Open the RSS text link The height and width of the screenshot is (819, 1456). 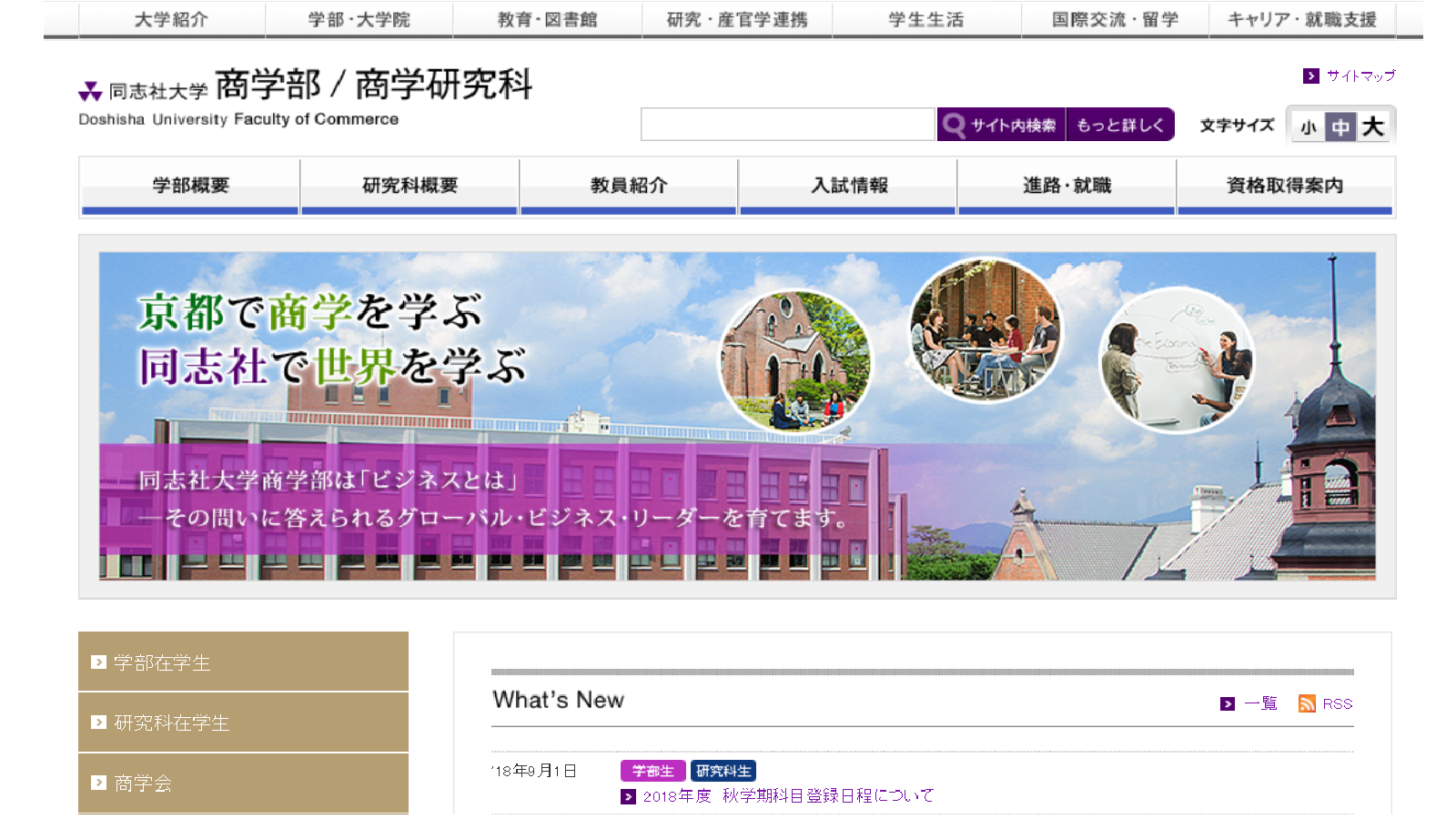tap(1337, 703)
